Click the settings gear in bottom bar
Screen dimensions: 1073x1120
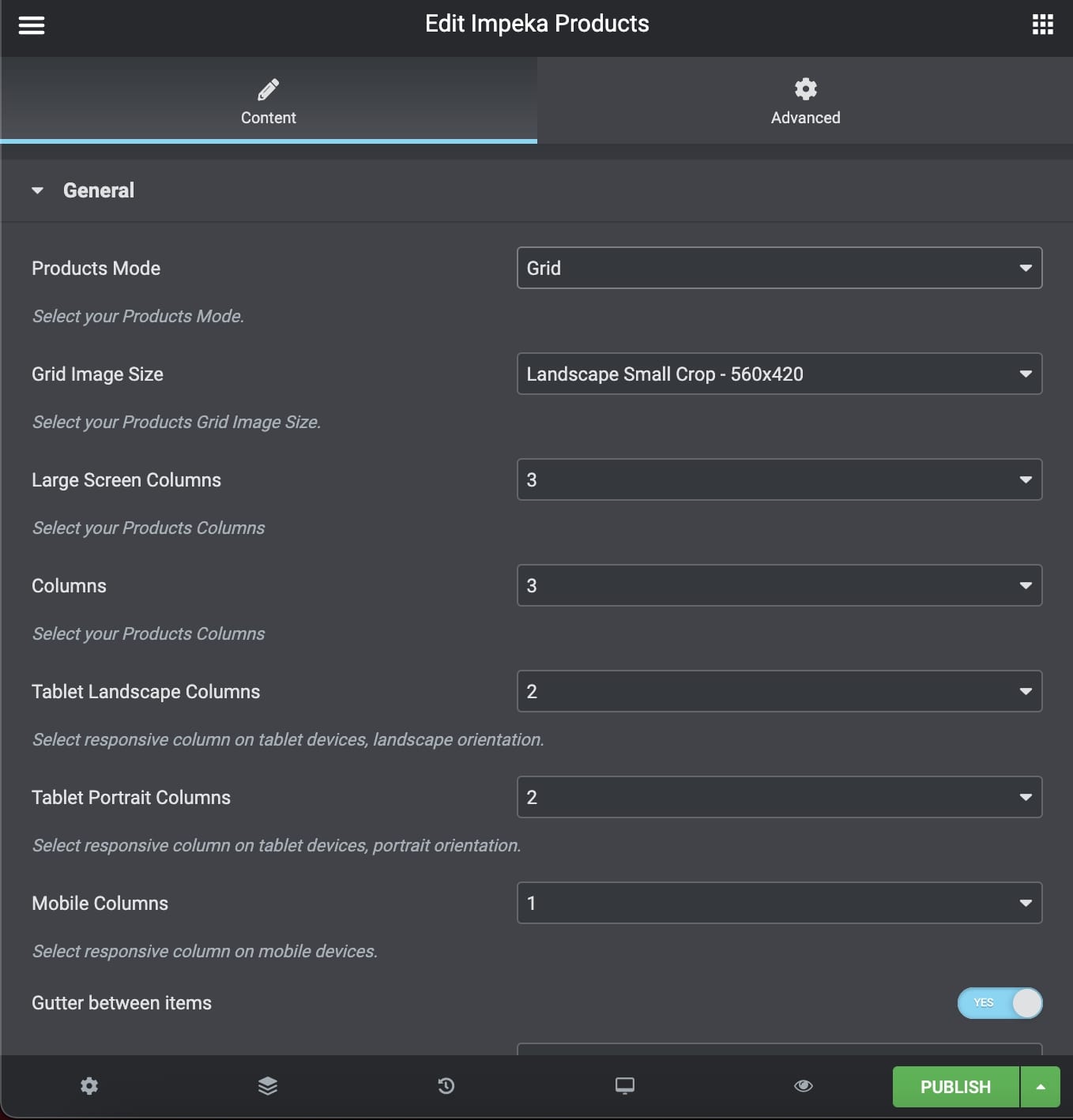click(89, 1086)
